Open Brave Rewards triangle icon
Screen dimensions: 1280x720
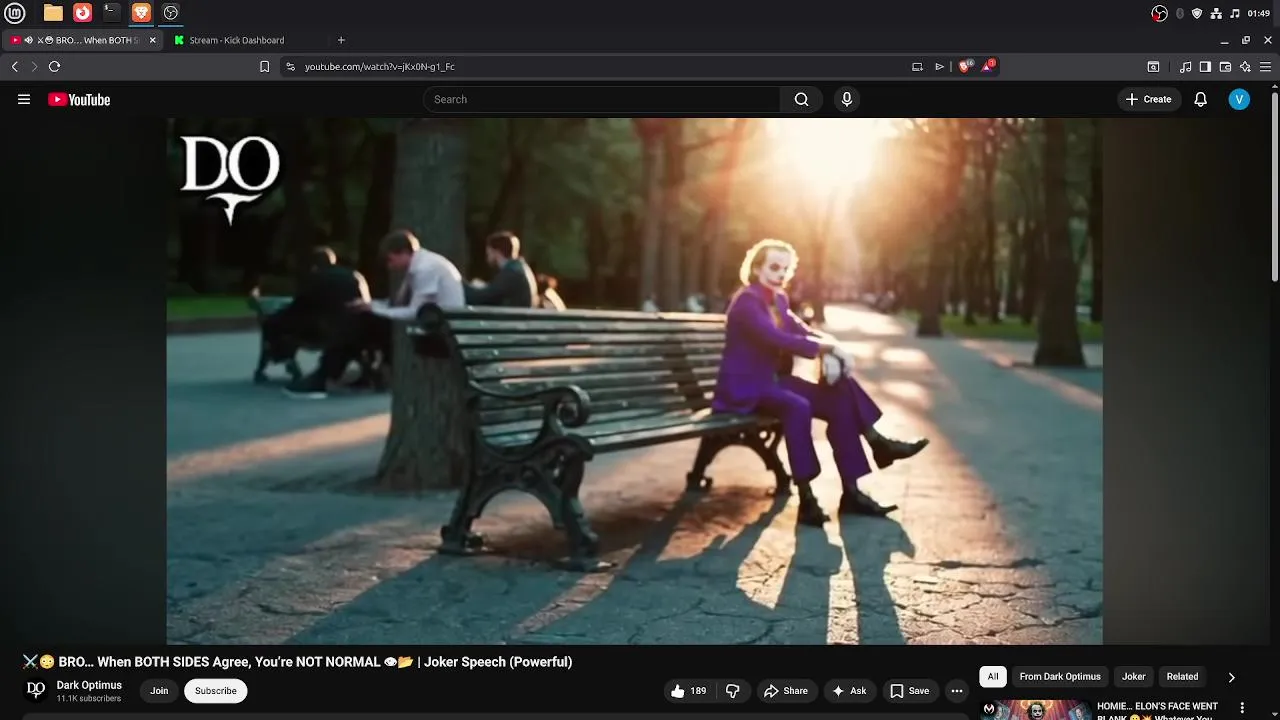click(x=988, y=66)
